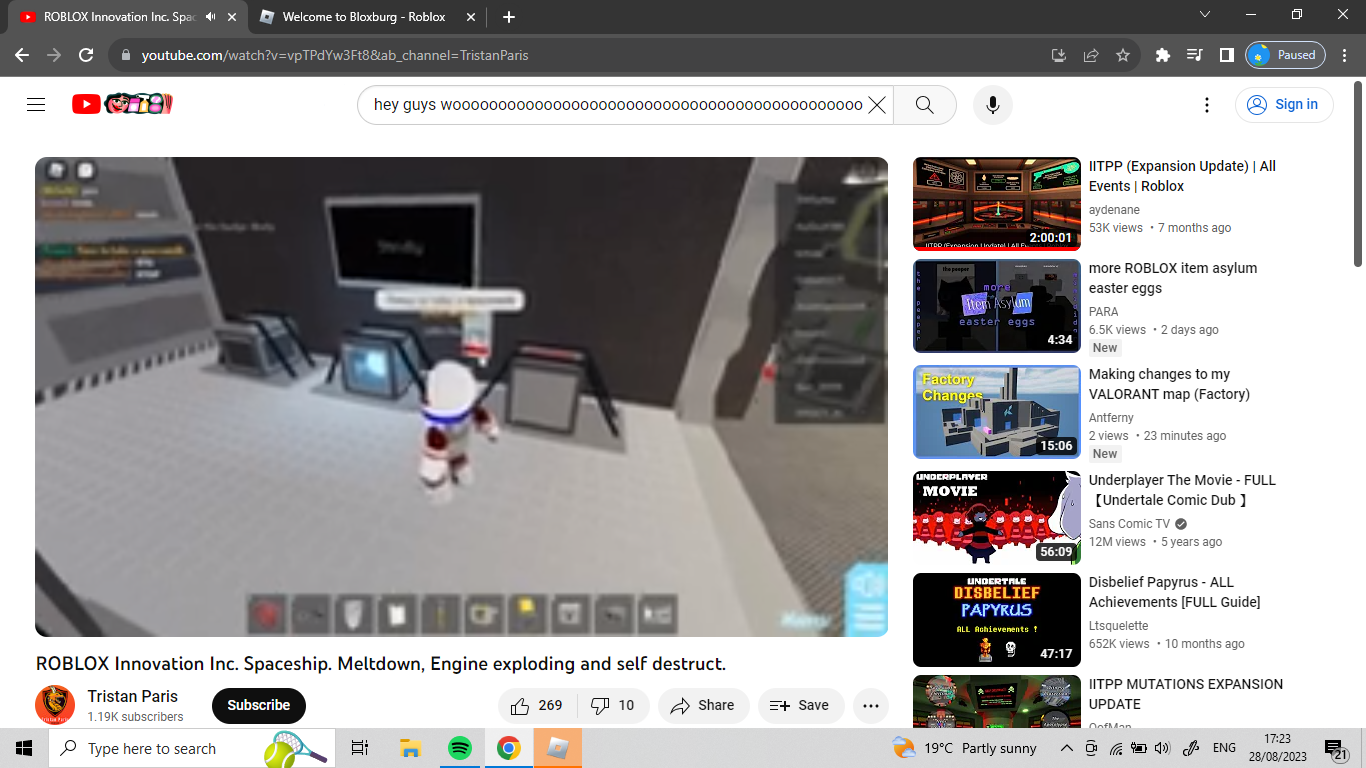Reload the page
Screen dimensions: 1366x768
pyautogui.click(x=86, y=55)
